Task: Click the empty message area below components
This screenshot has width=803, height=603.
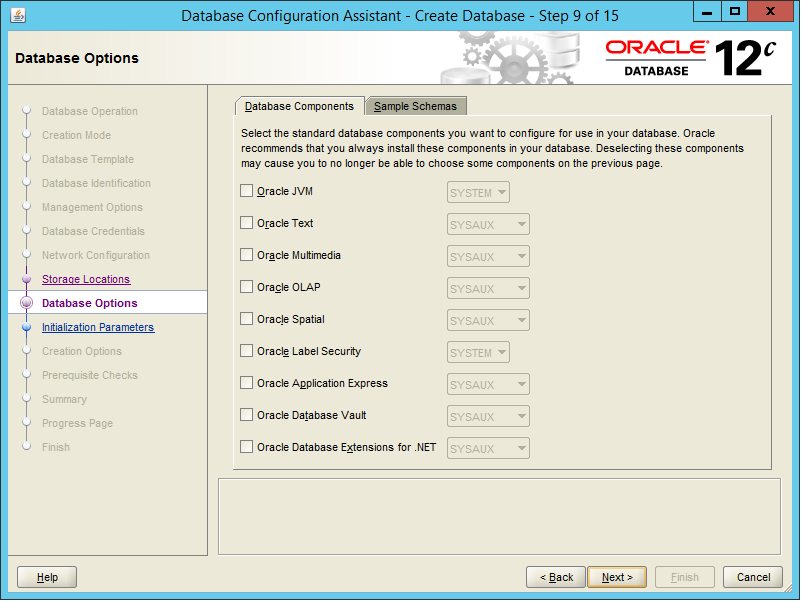Action: point(499,516)
